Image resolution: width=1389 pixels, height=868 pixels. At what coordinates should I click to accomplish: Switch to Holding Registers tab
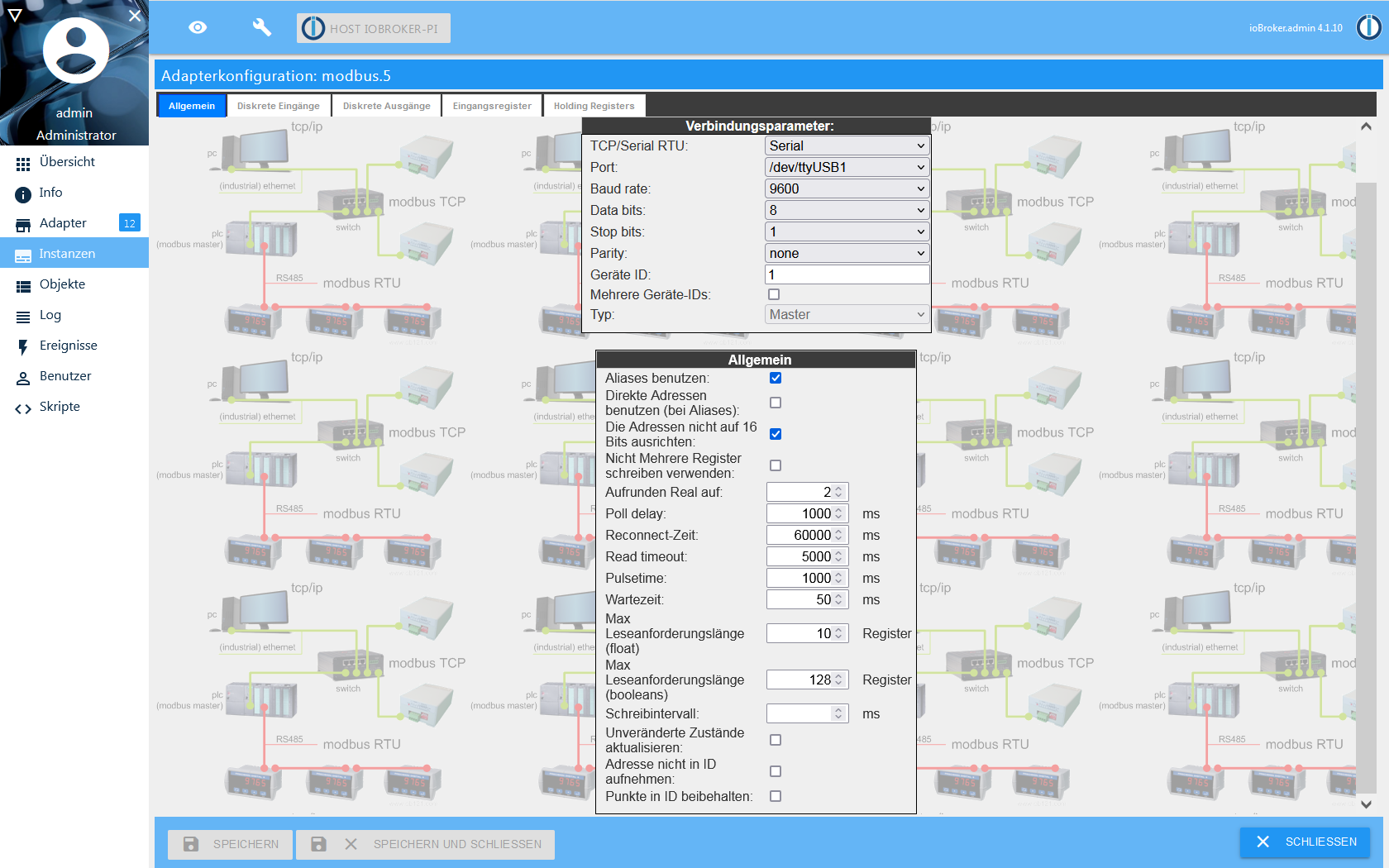click(x=594, y=106)
